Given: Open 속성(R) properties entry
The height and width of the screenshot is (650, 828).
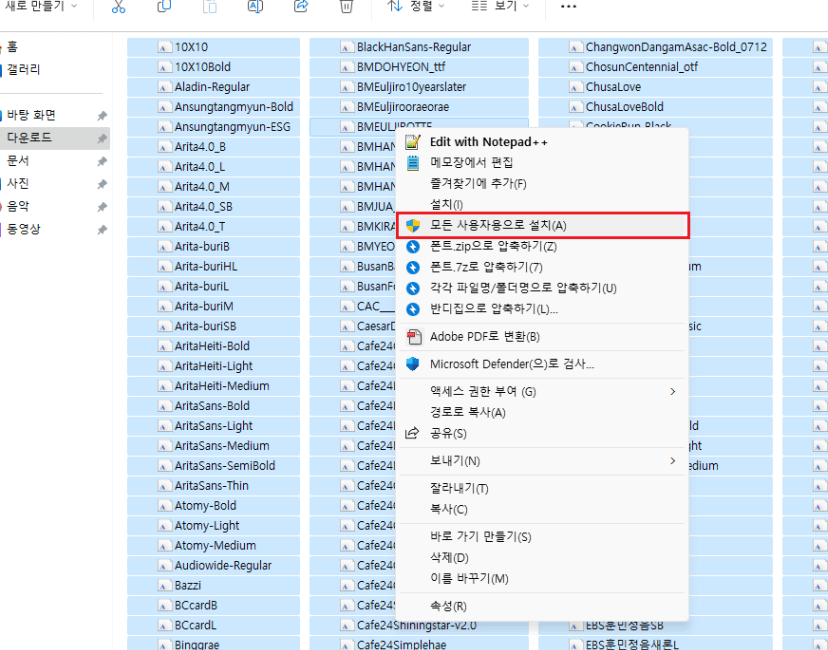Looking at the screenshot, I should tap(542, 606).
